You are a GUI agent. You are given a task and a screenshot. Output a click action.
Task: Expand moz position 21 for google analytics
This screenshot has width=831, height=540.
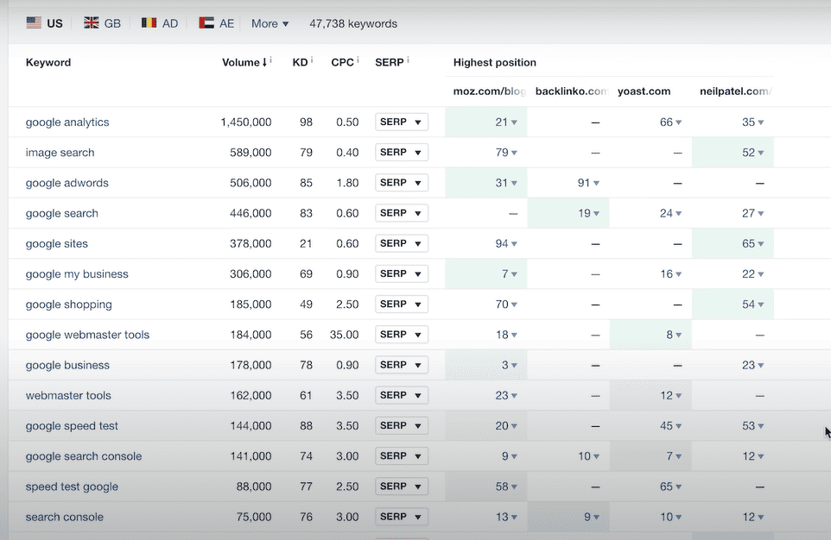click(506, 122)
